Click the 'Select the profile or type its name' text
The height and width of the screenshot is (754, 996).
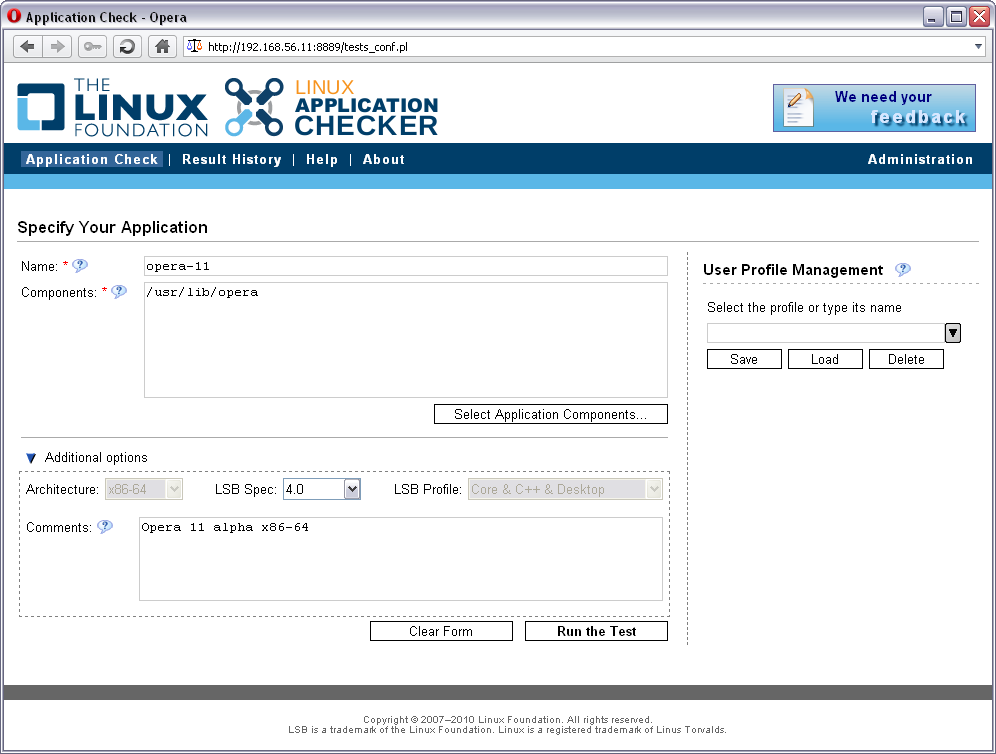pos(804,307)
